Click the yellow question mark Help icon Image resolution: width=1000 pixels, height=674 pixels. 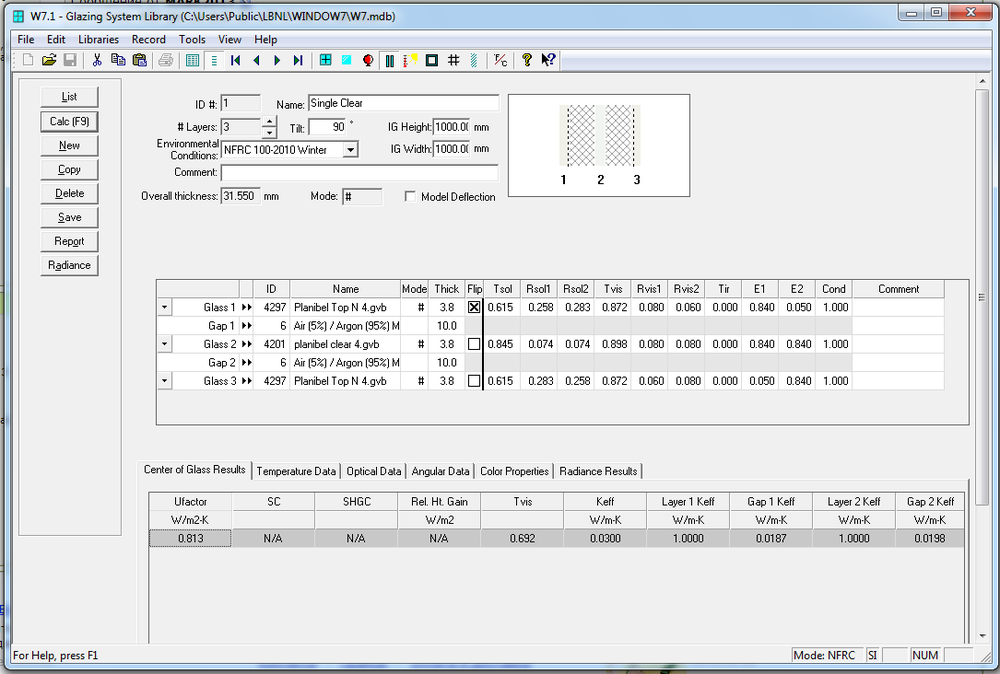click(527, 60)
